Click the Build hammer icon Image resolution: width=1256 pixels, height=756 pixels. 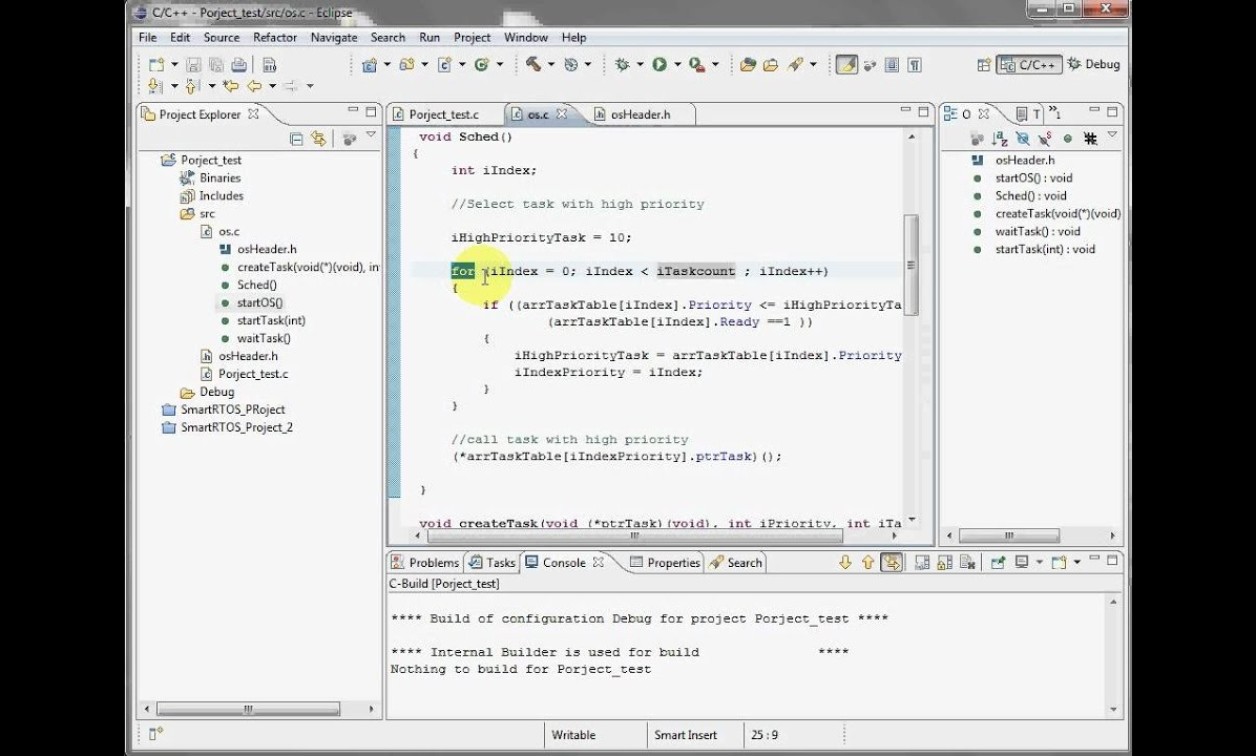coord(534,65)
